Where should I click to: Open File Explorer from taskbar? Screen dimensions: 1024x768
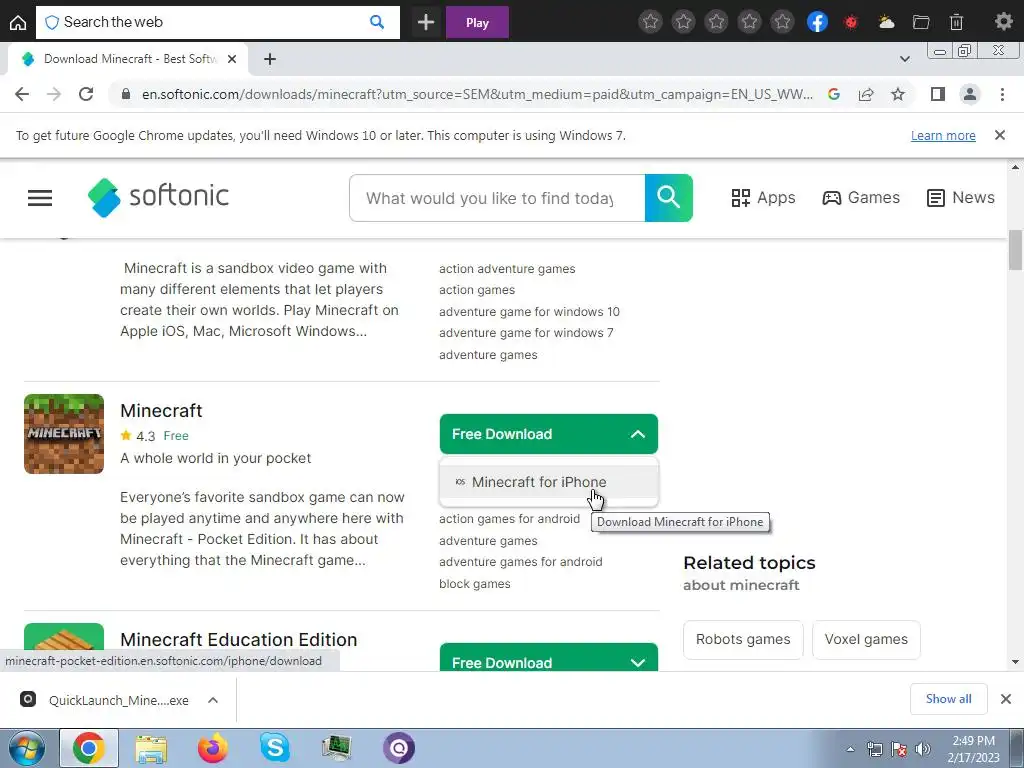pos(151,748)
